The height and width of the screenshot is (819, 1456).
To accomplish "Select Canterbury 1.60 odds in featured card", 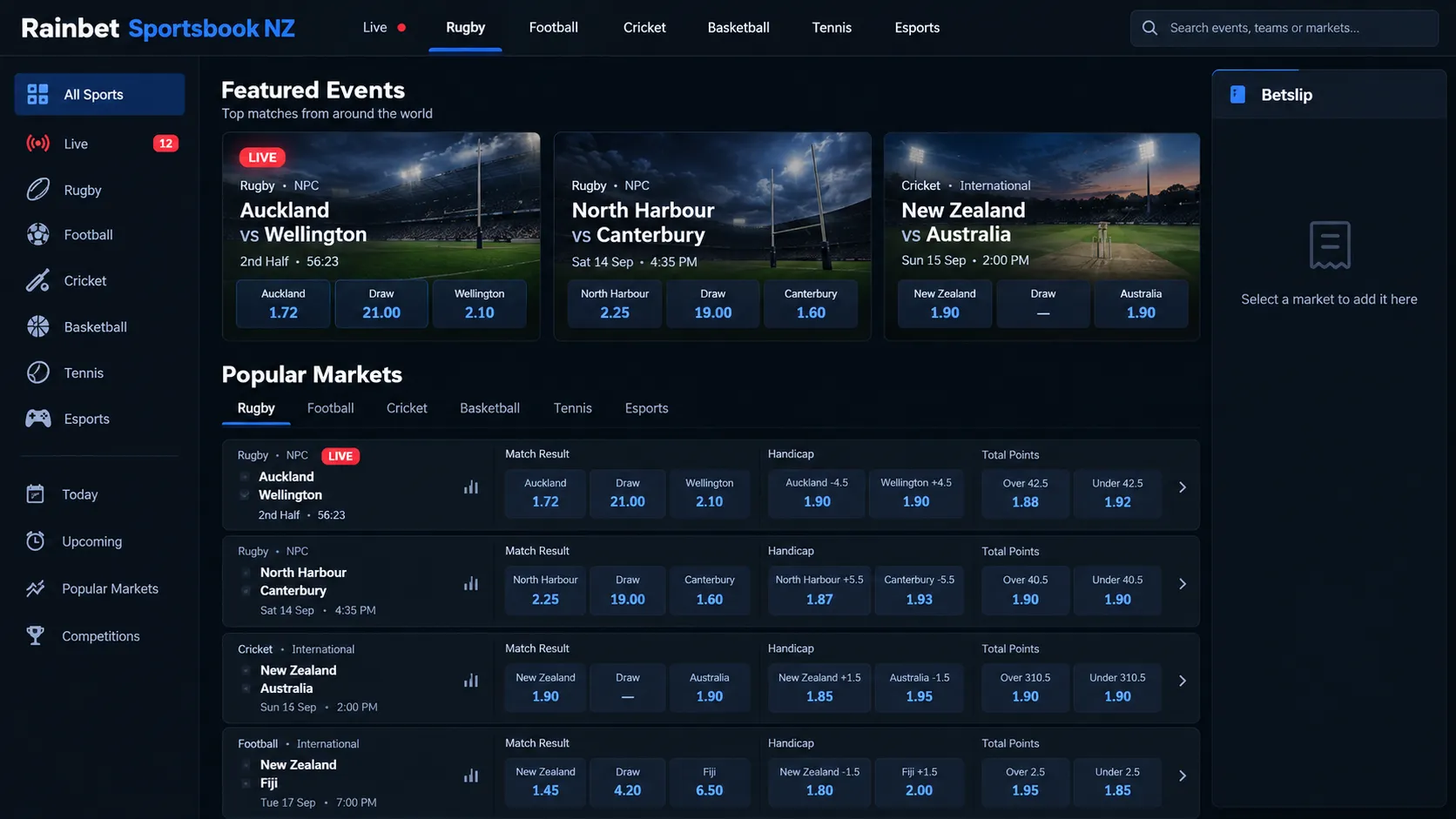I will pyautogui.click(x=811, y=304).
